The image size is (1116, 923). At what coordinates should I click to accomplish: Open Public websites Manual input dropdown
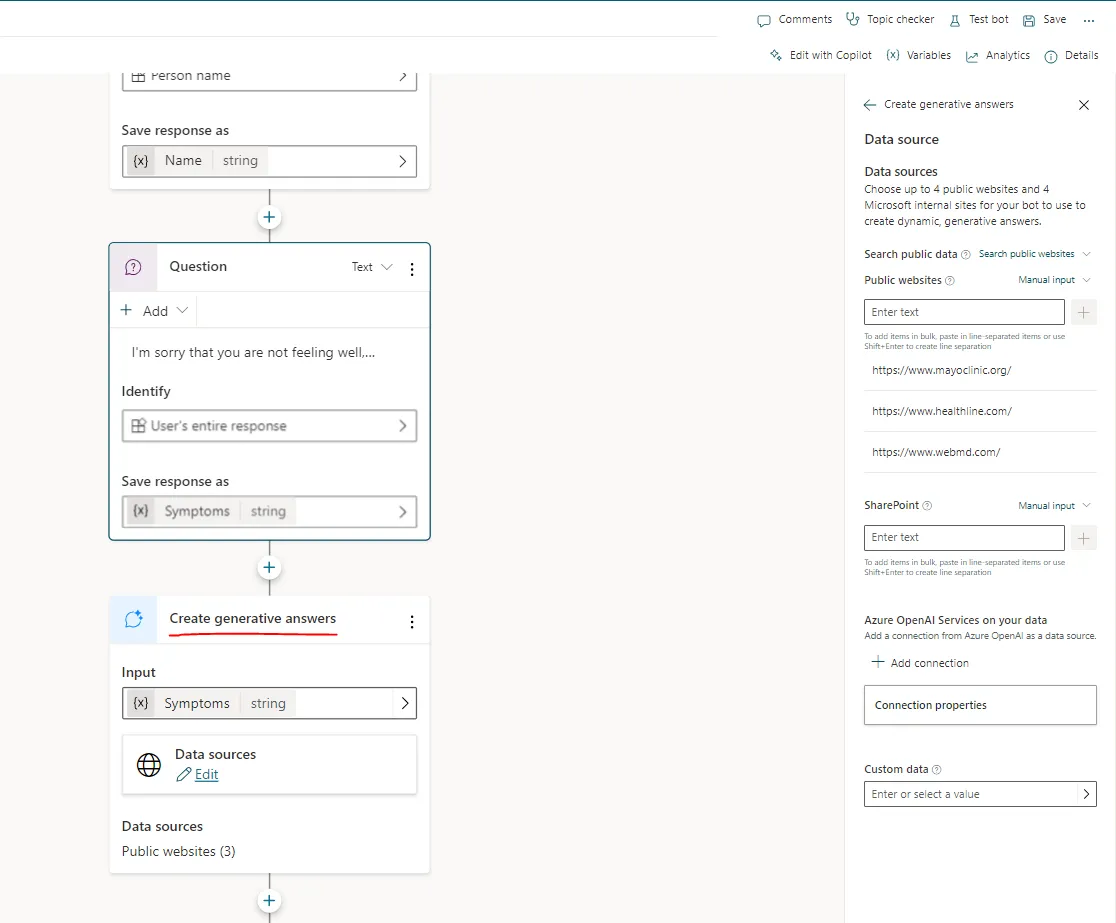[x=1054, y=280]
